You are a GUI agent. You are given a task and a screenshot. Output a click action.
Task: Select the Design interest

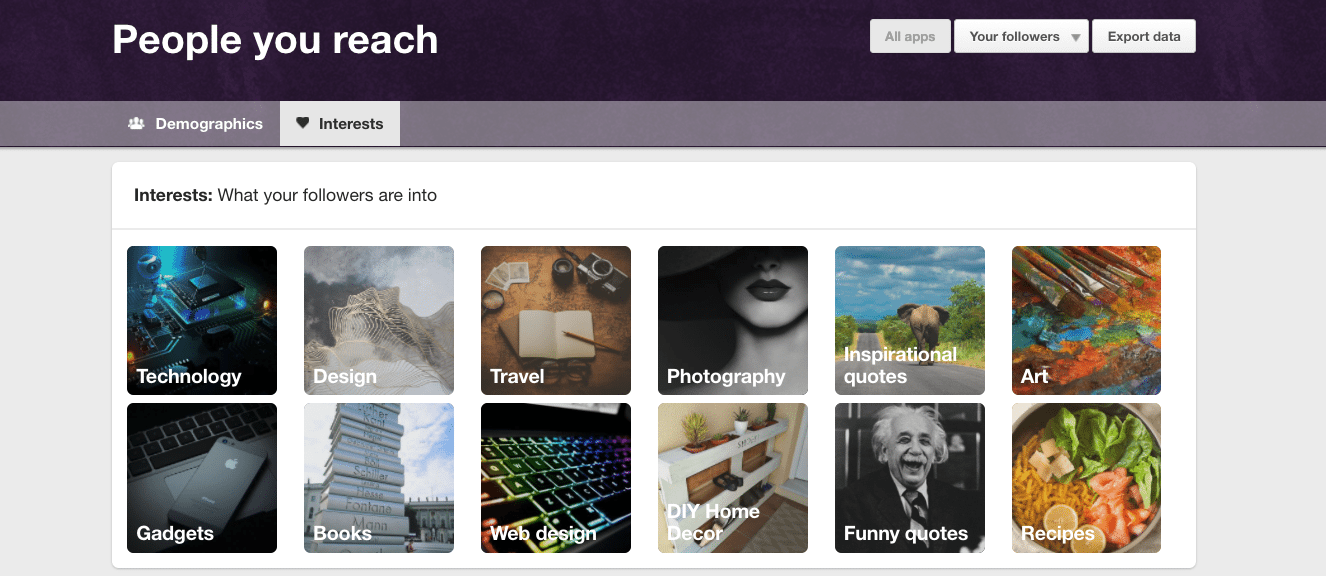(378, 320)
